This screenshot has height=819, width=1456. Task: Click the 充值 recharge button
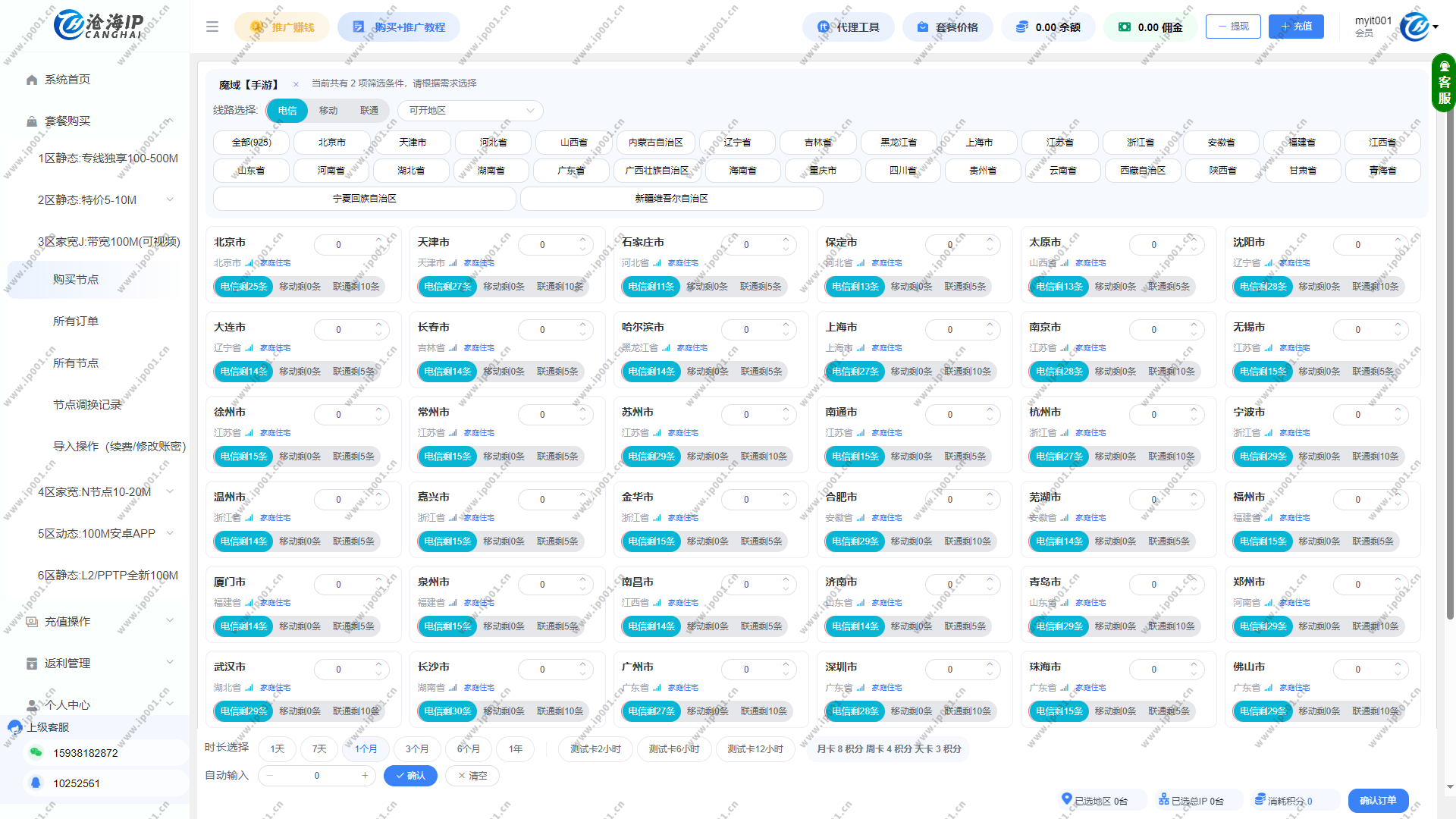coord(1296,27)
